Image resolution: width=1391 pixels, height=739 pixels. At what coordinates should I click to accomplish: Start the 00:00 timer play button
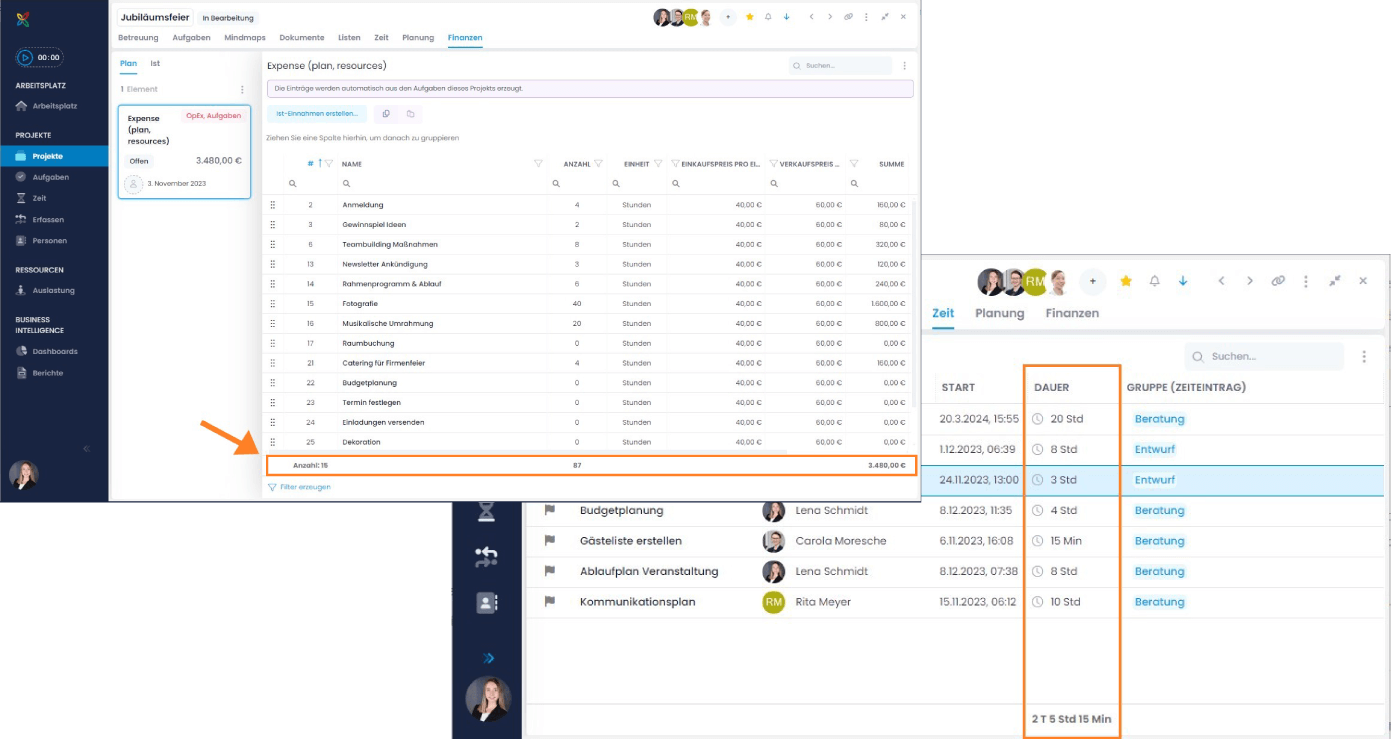pyautogui.click(x=25, y=58)
